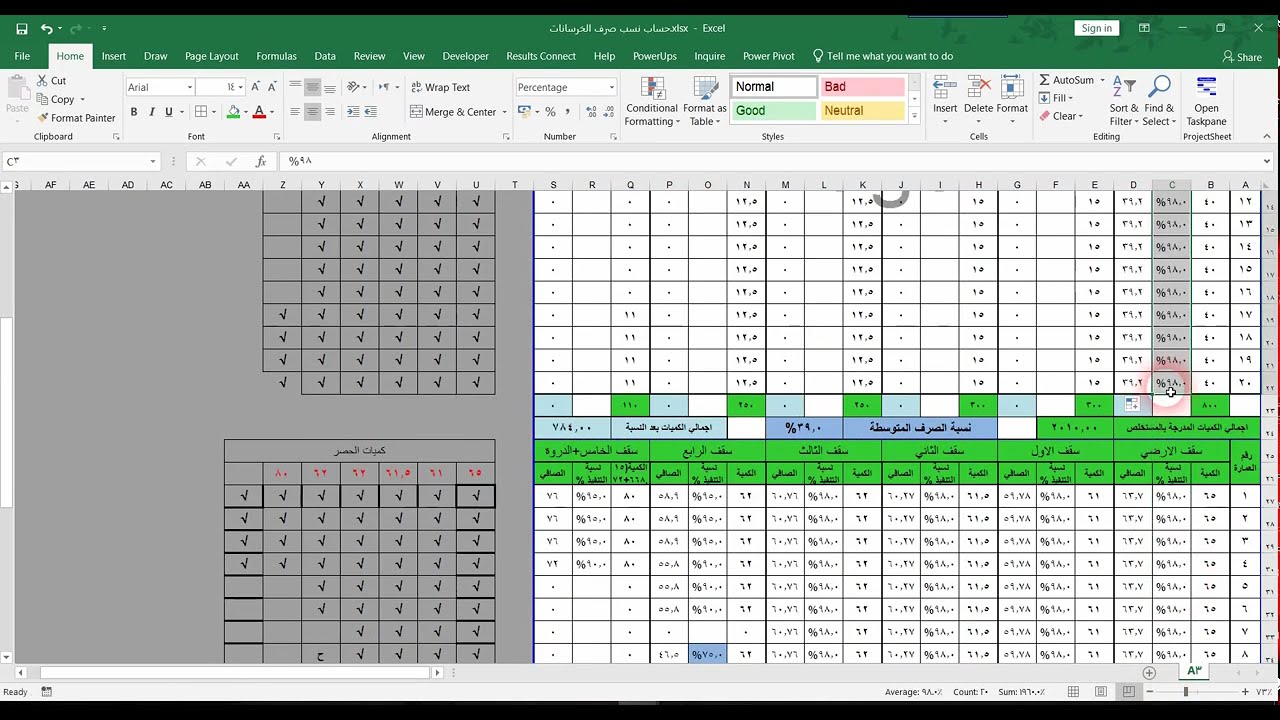The image size is (1280, 720).
Task: Add a new sheet with plus icon
Action: click(1149, 673)
